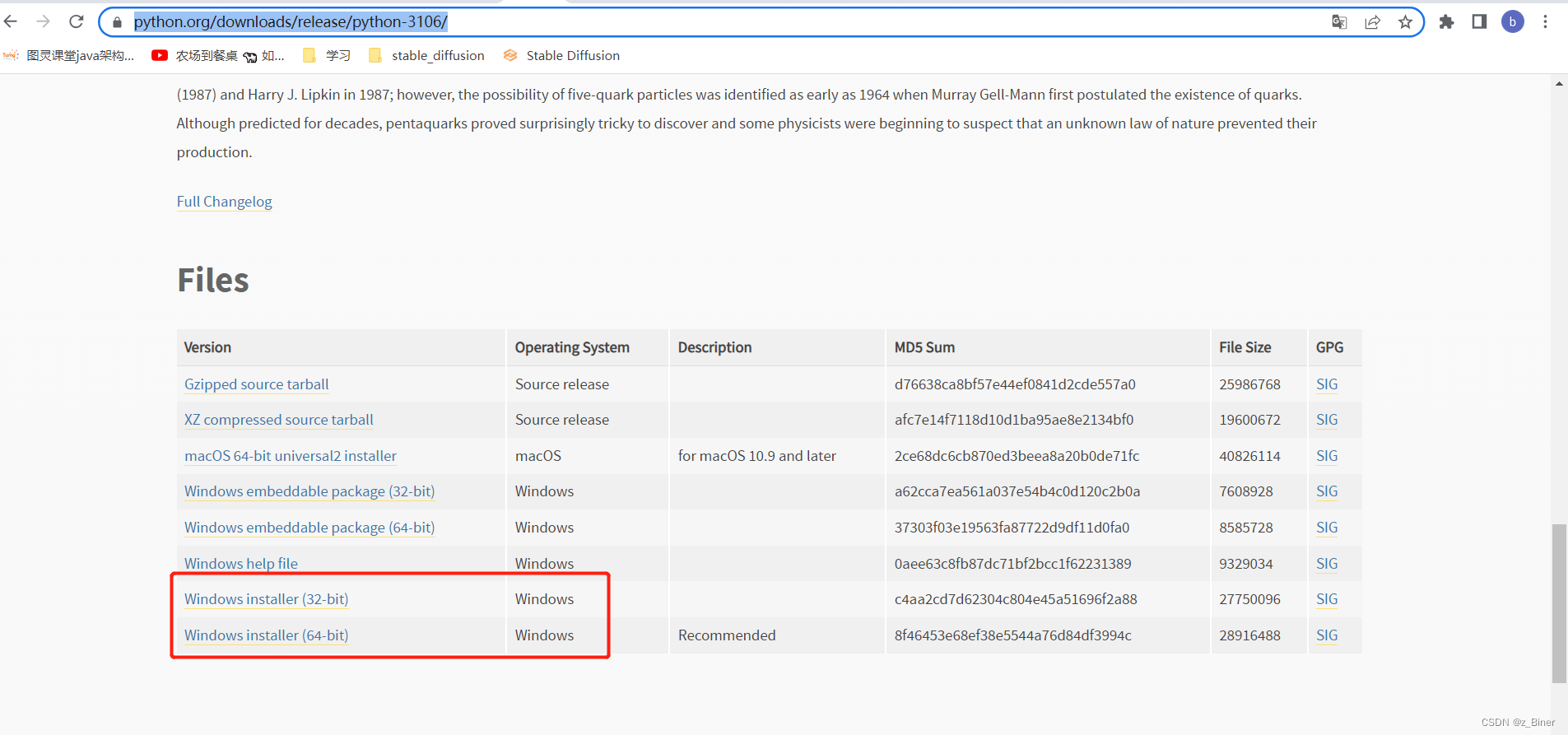Click the 'GPG' column header
The height and width of the screenshot is (735, 1568).
[1329, 347]
